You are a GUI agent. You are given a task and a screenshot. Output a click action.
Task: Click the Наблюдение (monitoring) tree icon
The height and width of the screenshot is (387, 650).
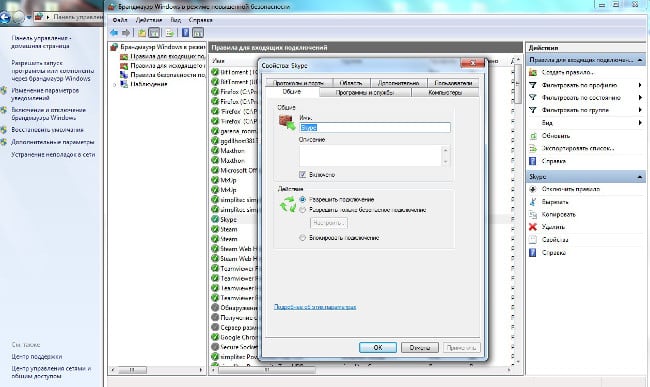point(124,84)
